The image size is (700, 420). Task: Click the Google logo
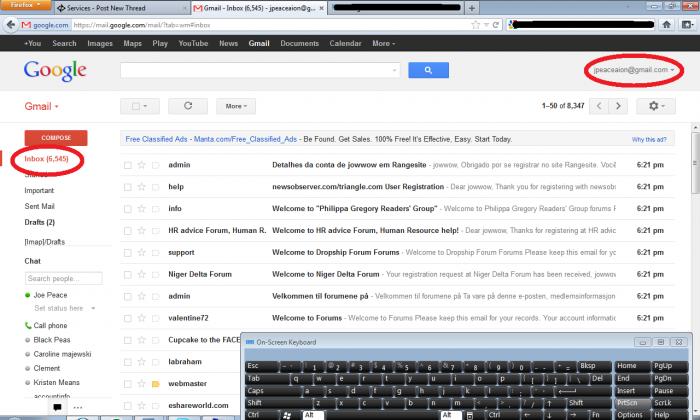55,71
